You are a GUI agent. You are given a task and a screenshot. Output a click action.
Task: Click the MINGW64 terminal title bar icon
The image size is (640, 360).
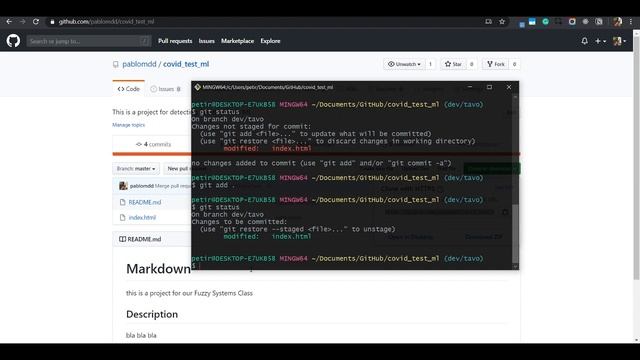(x=197, y=87)
